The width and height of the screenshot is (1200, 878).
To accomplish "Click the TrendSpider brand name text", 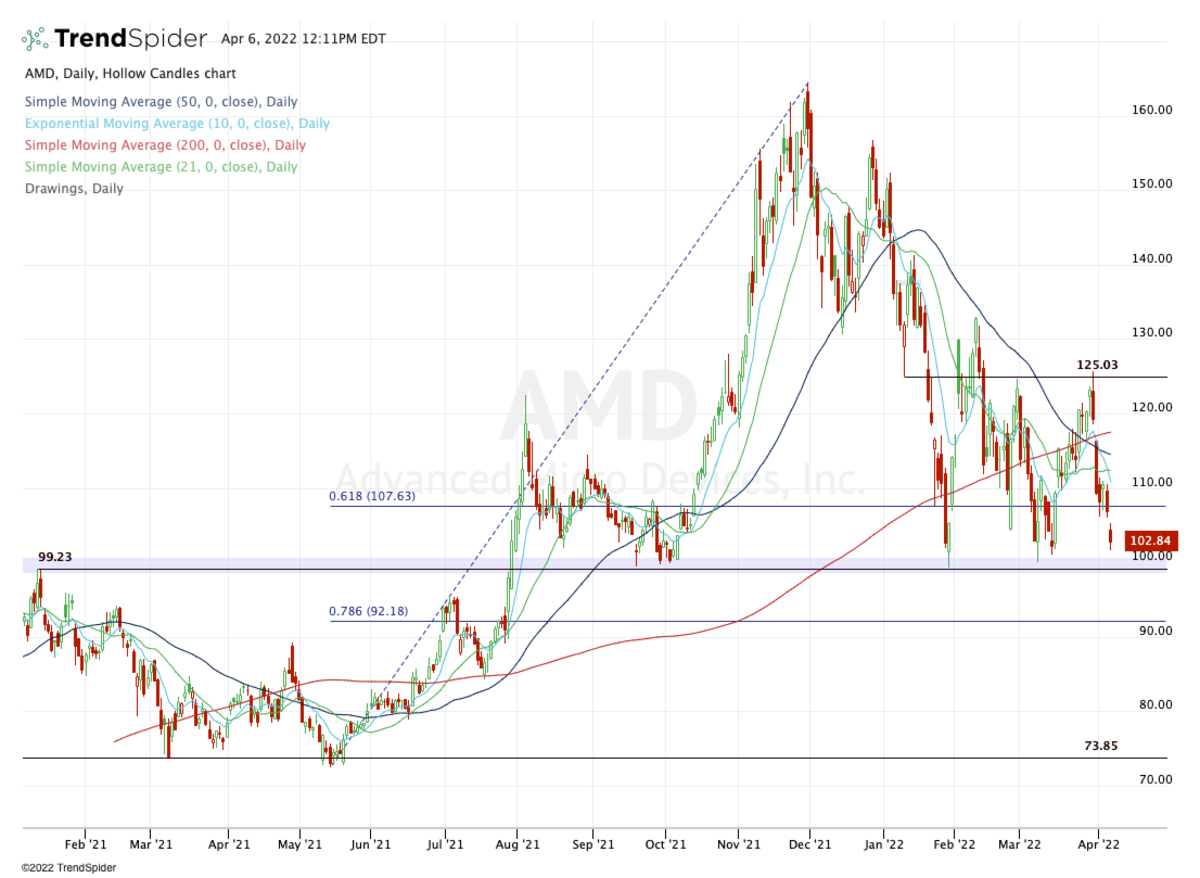I will (130, 39).
